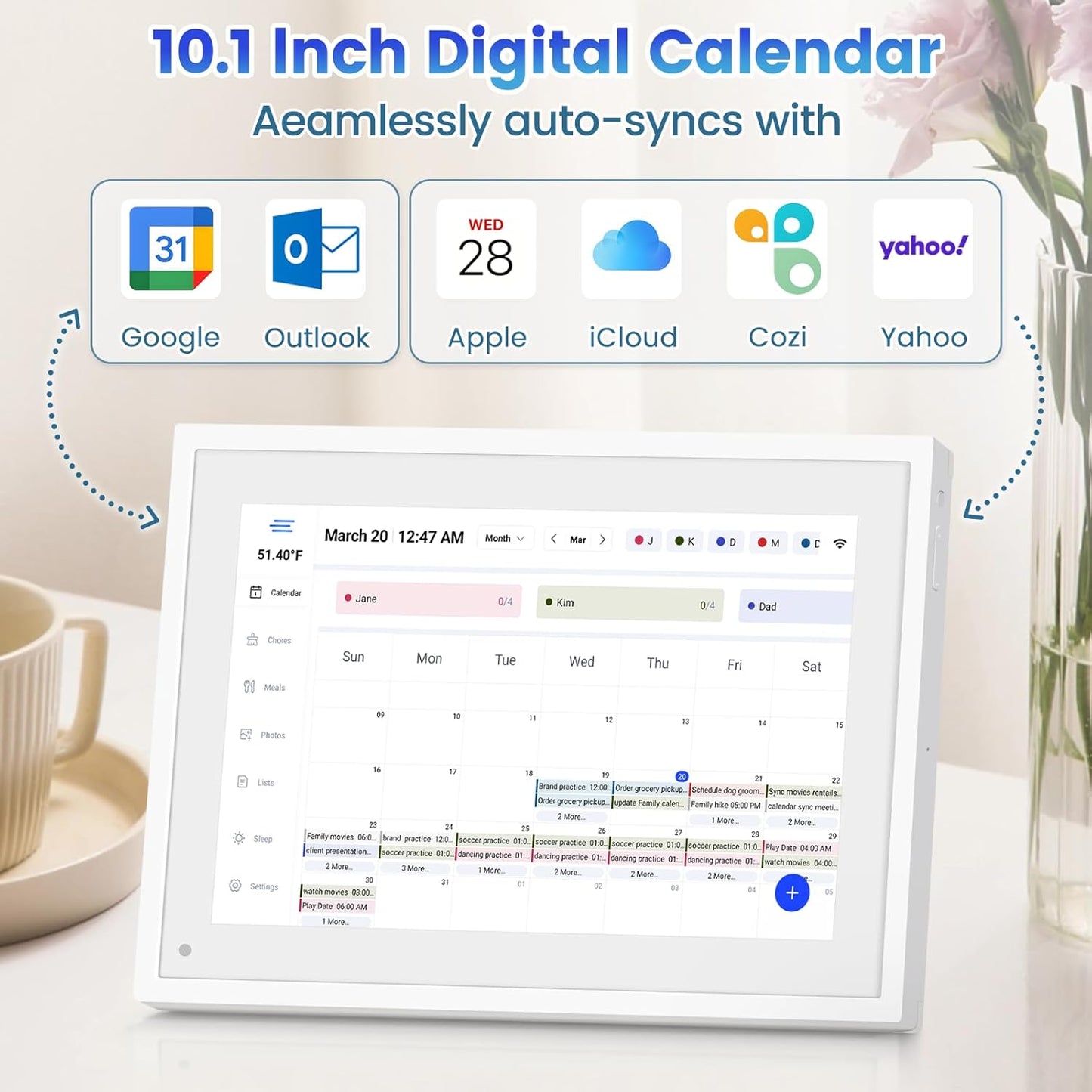The image size is (1092, 1092).
Task: Switch to the Meals sidebar tab
Action: coord(264,687)
